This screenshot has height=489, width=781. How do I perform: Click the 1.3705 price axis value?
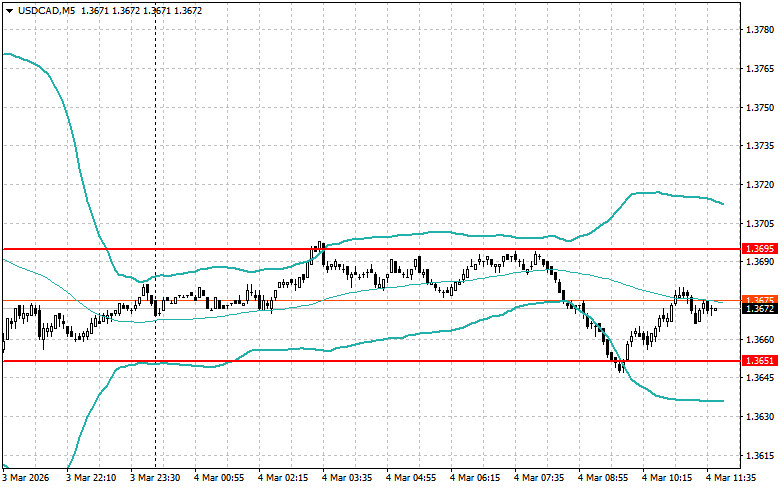click(x=760, y=224)
